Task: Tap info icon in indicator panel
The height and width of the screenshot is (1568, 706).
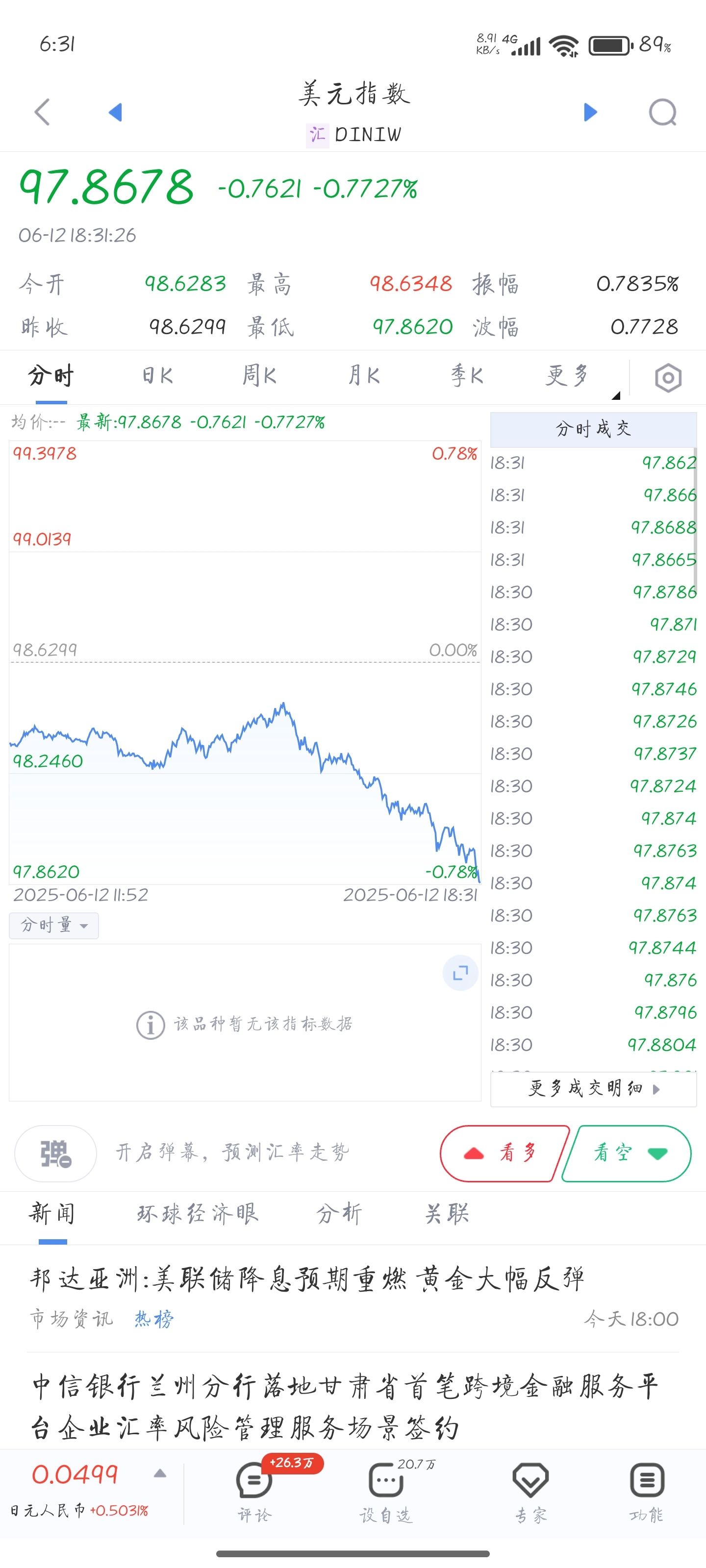Action: click(x=151, y=1025)
